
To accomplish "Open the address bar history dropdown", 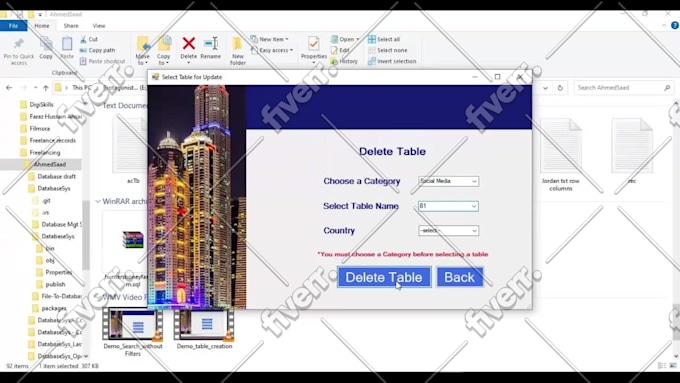I will 546,88.
